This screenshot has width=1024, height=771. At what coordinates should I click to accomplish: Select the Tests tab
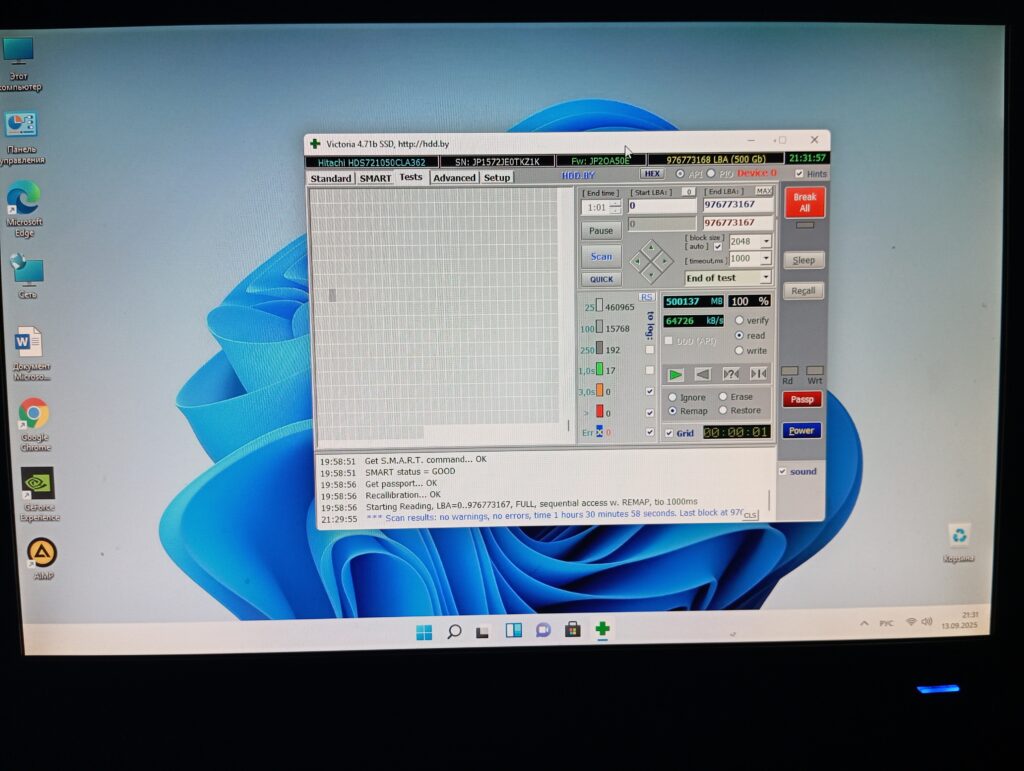pos(411,177)
